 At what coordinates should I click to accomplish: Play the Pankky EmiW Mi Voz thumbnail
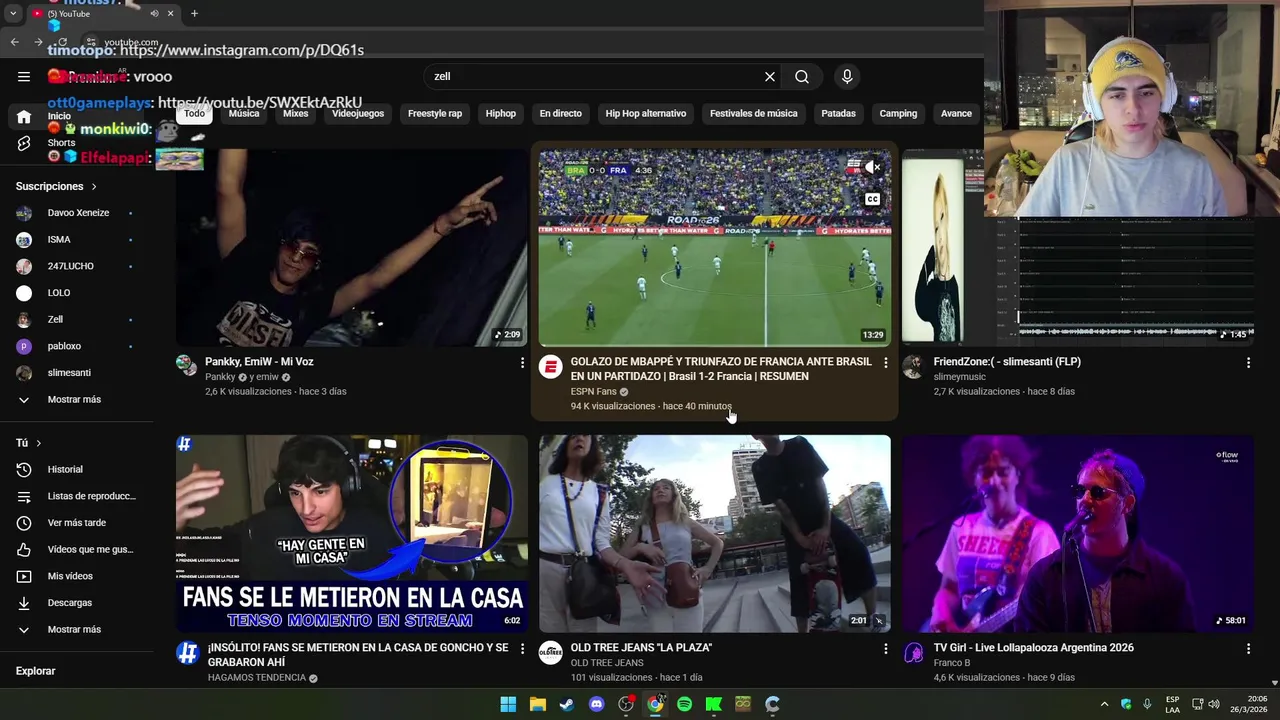click(351, 247)
